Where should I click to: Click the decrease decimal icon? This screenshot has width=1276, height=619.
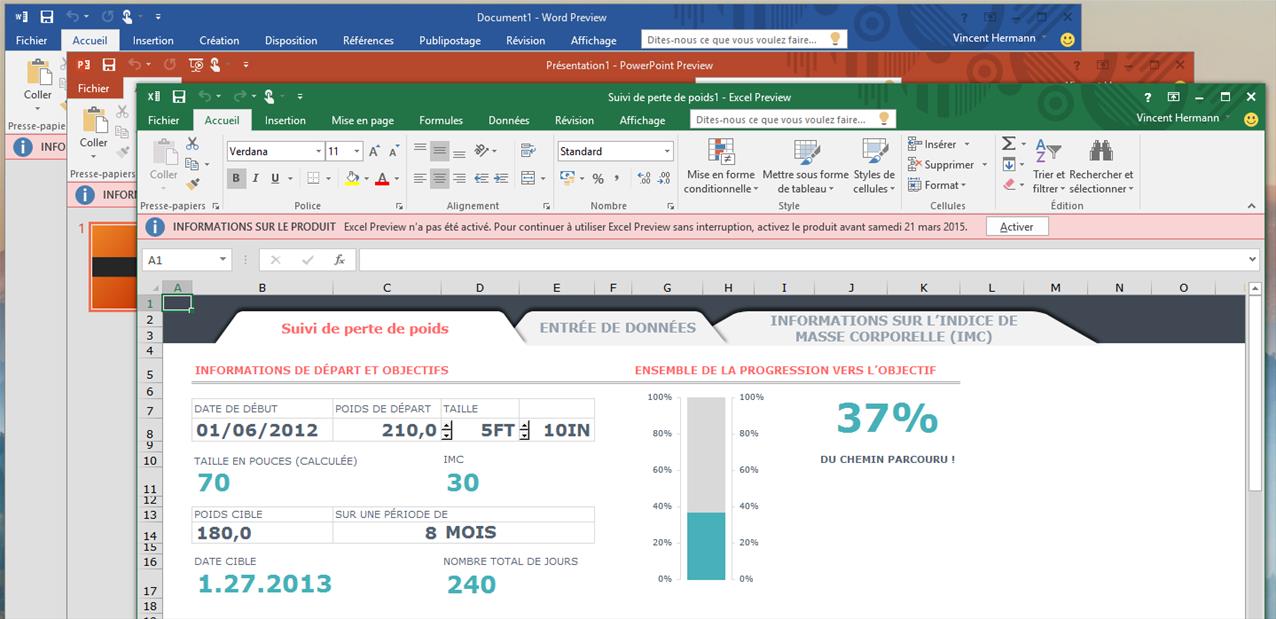click(x=663, y=179)
